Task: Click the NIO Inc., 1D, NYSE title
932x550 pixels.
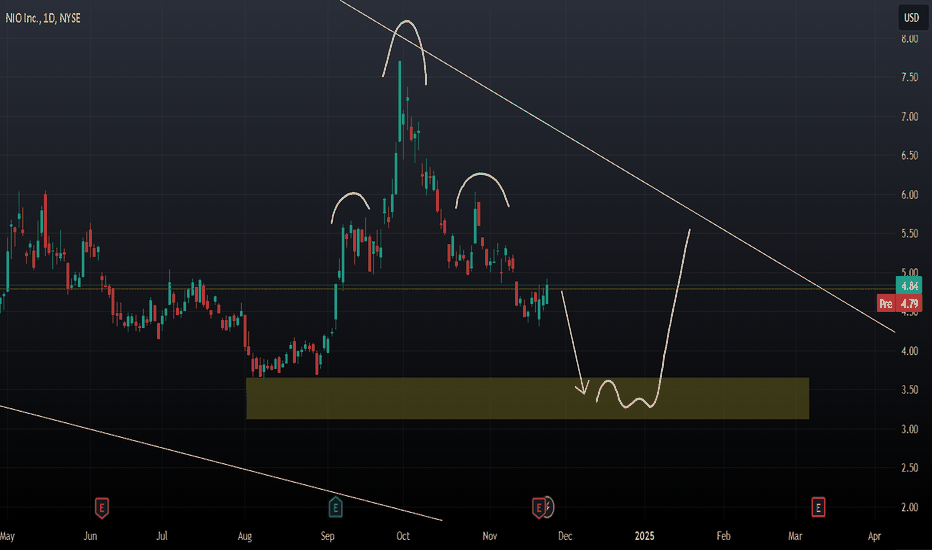Action: pyautogui.click(x=43, y=18)
